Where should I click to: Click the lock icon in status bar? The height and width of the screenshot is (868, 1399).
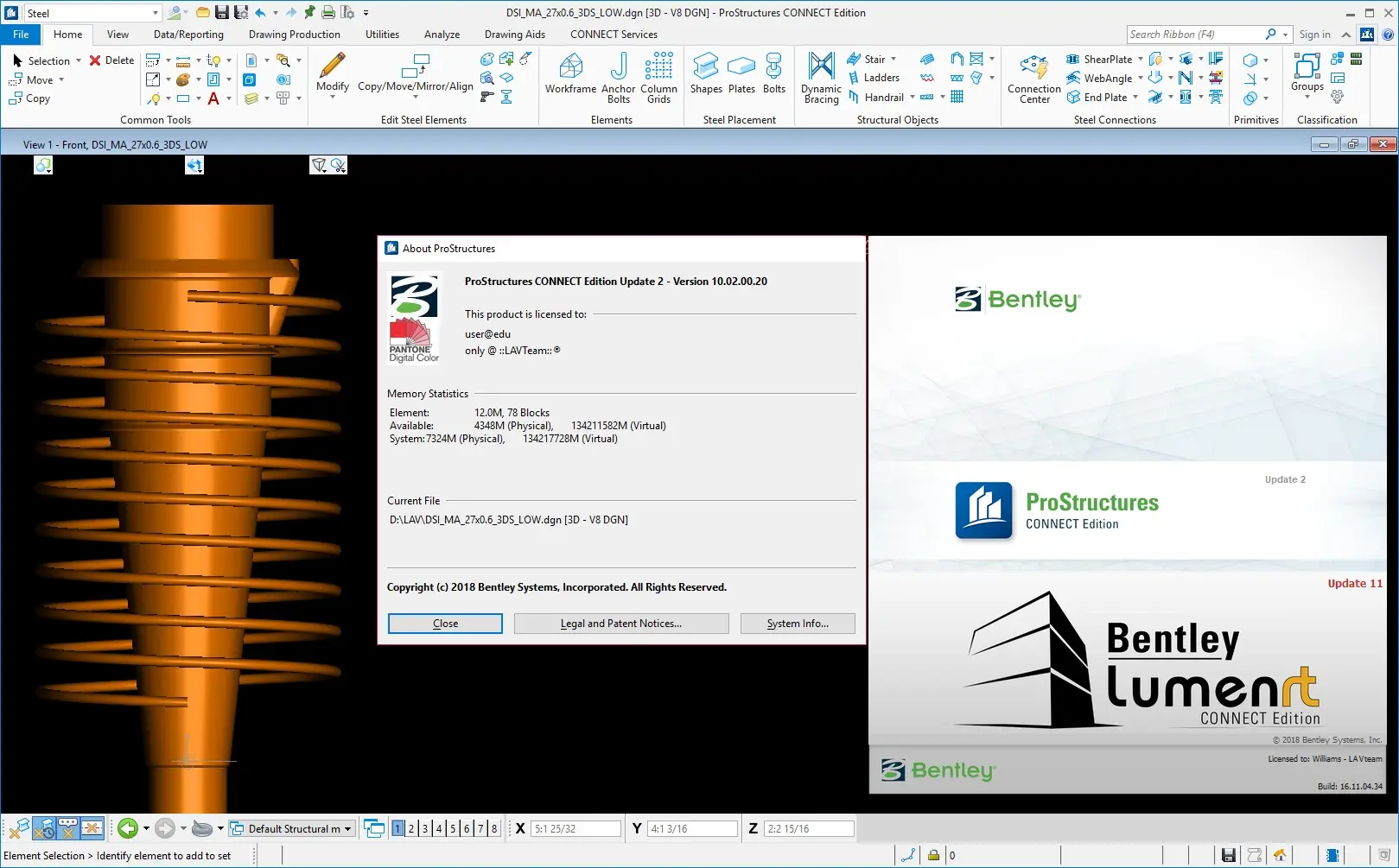tap(933, 855)
